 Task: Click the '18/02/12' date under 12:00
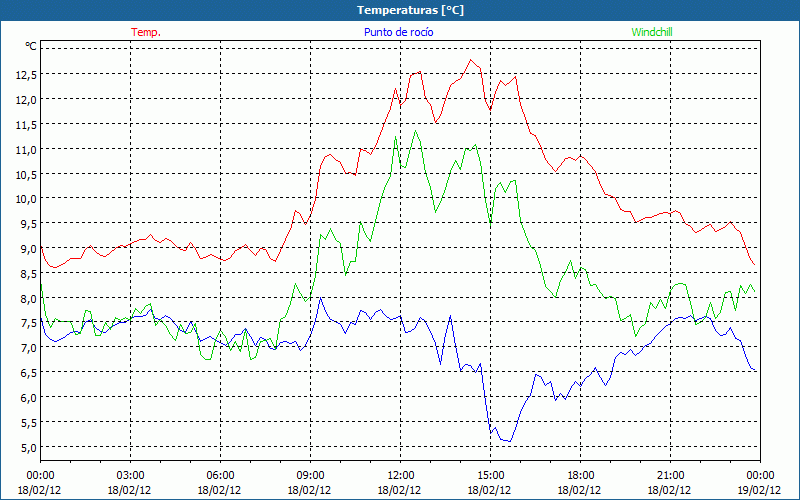[400, 490]
